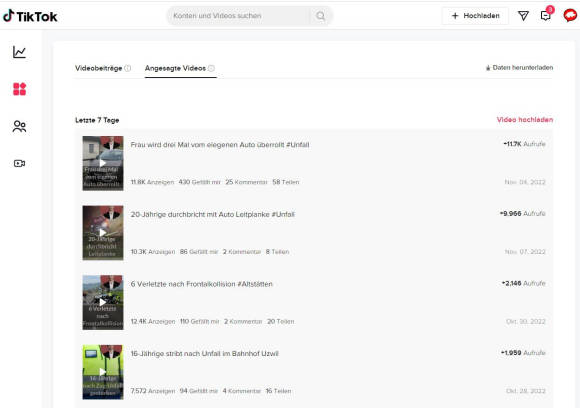Click the '86 Gefällt mir' stat

(199, 252)
